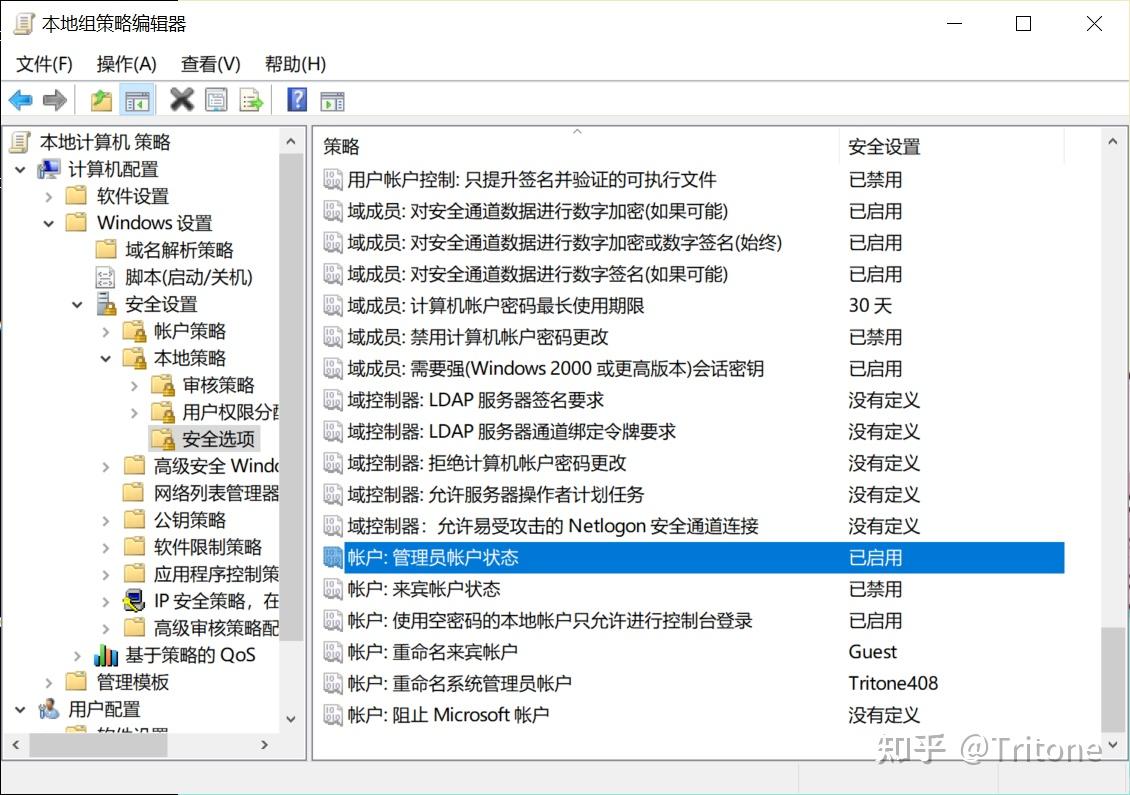Export the policy list via toolbar icon
Image resolution: width=1130 pixels, height=795 pixels.
pos(252,99)
